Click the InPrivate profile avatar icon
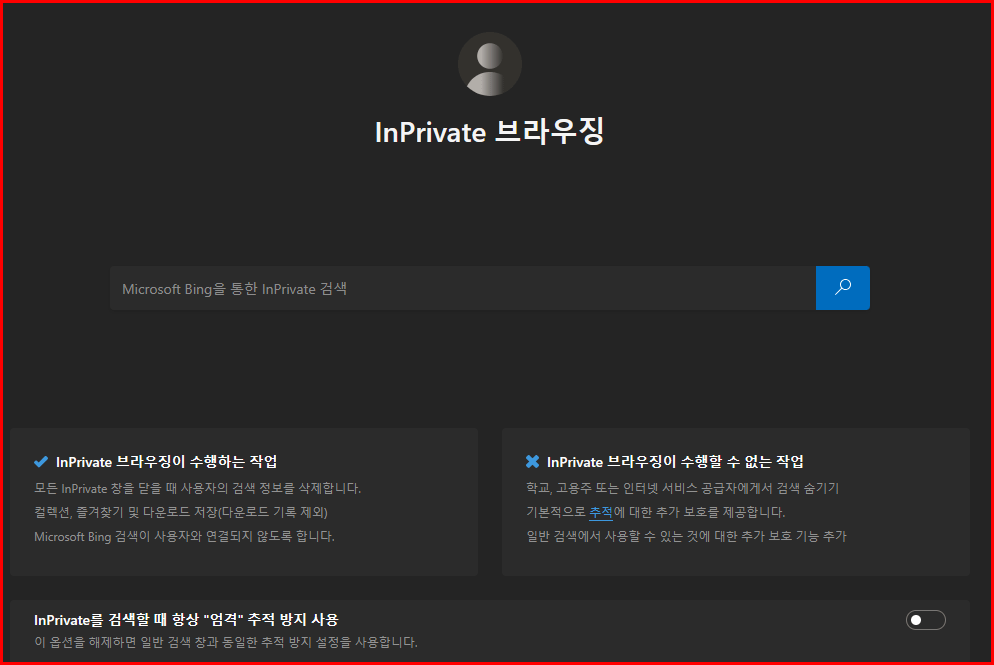This screenshot has height=665, width=994. point(489,64)
